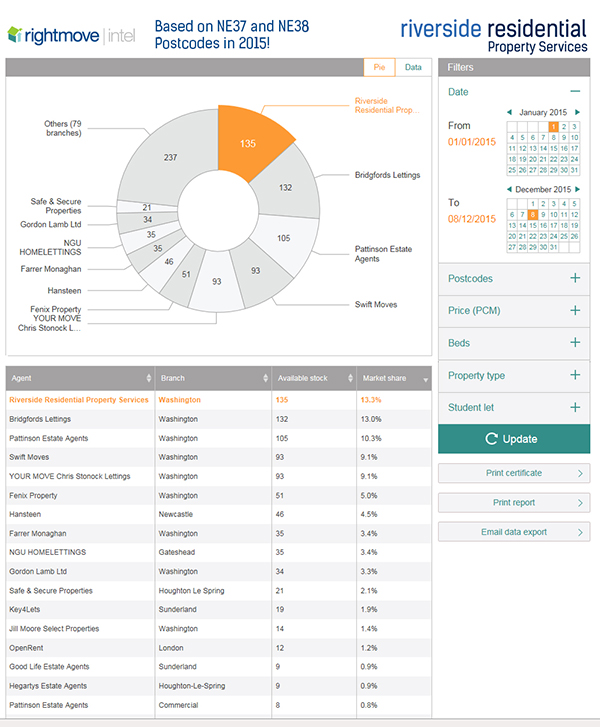Select the Jill Moore Select Properties row
This screenshot has height=727, width=600.
click(x=218, y=629)
